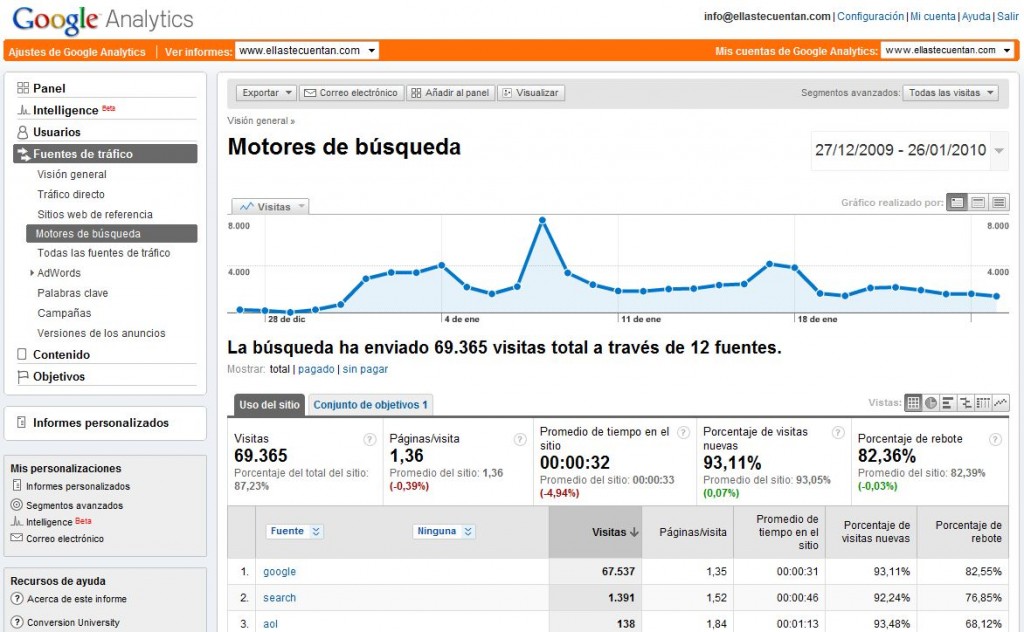Open 'Motores de búsqueda' report
The height and width of the screenshot is (632, 1024).
click(112, 234)
